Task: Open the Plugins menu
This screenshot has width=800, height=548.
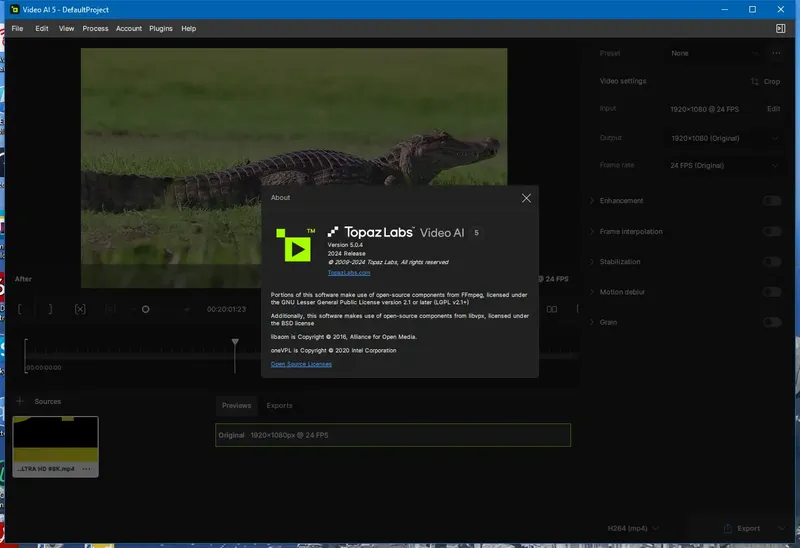Action: pos(161,29)
